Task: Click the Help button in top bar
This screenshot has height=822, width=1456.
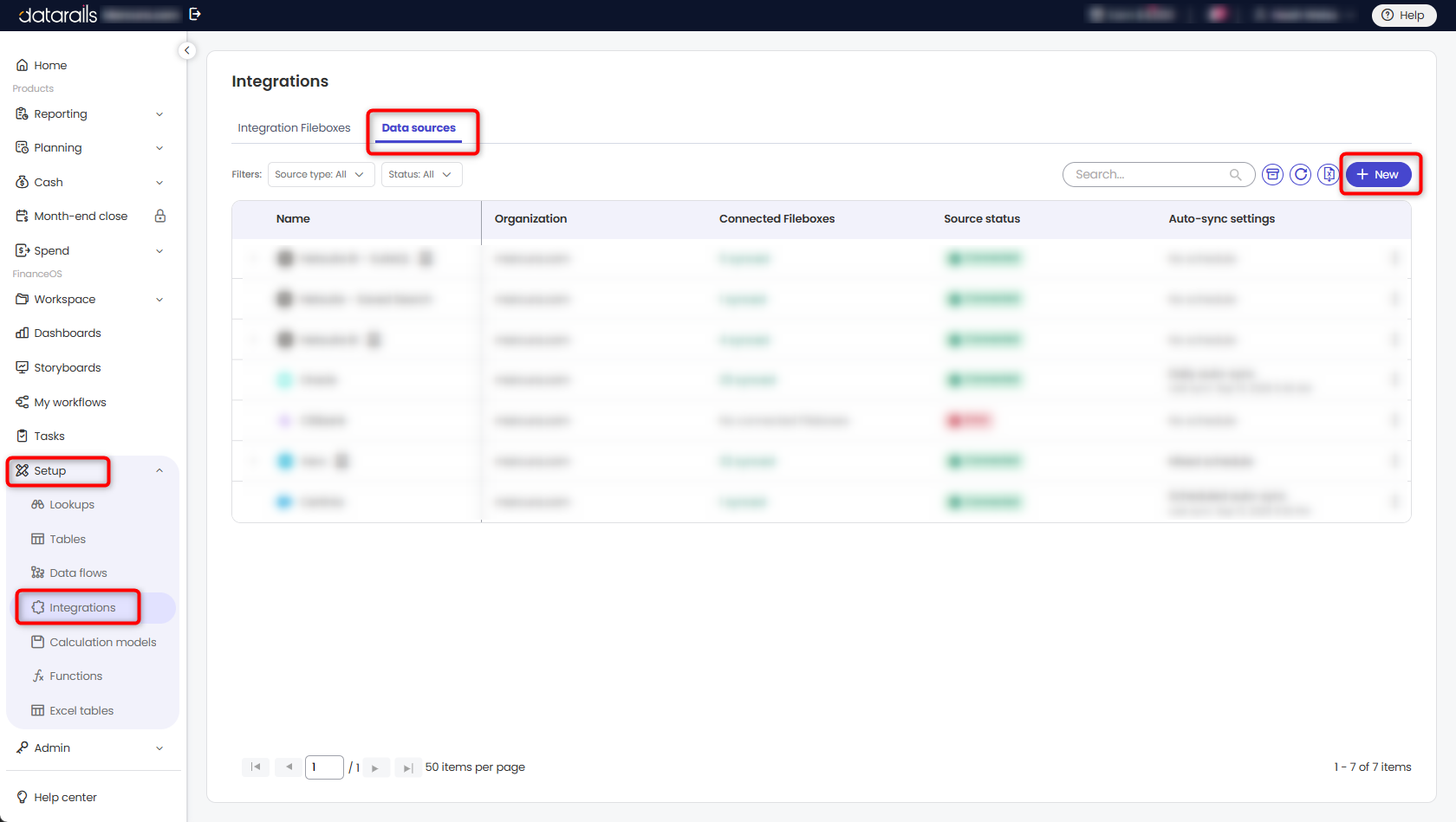Action: pyautogui.click(x=1404, y=15)
